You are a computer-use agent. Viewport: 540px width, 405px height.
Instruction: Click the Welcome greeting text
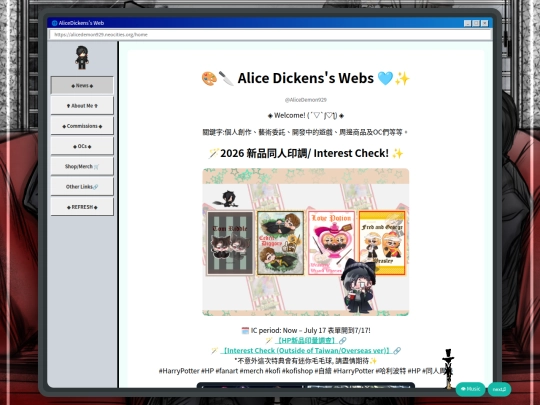(305, 115)
